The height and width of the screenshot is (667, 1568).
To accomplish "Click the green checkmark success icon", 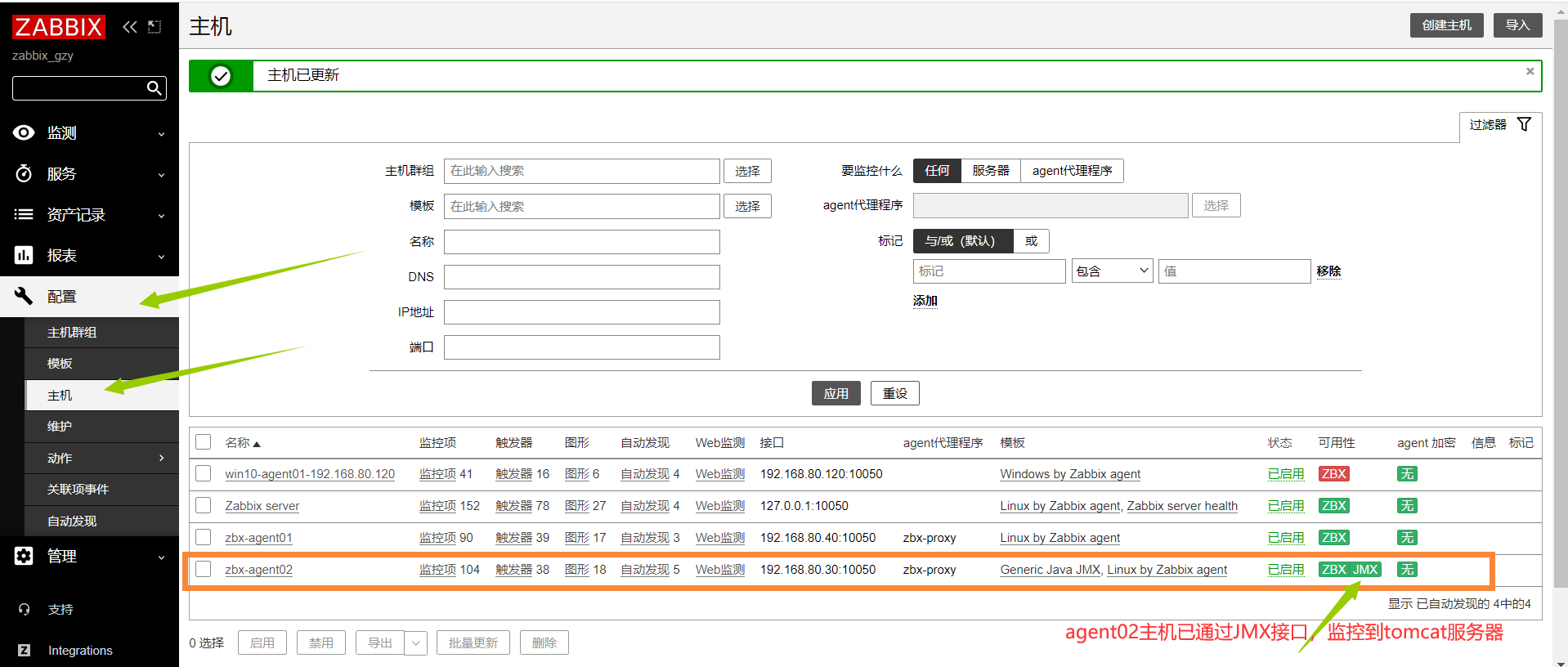I will pos(221,76).
